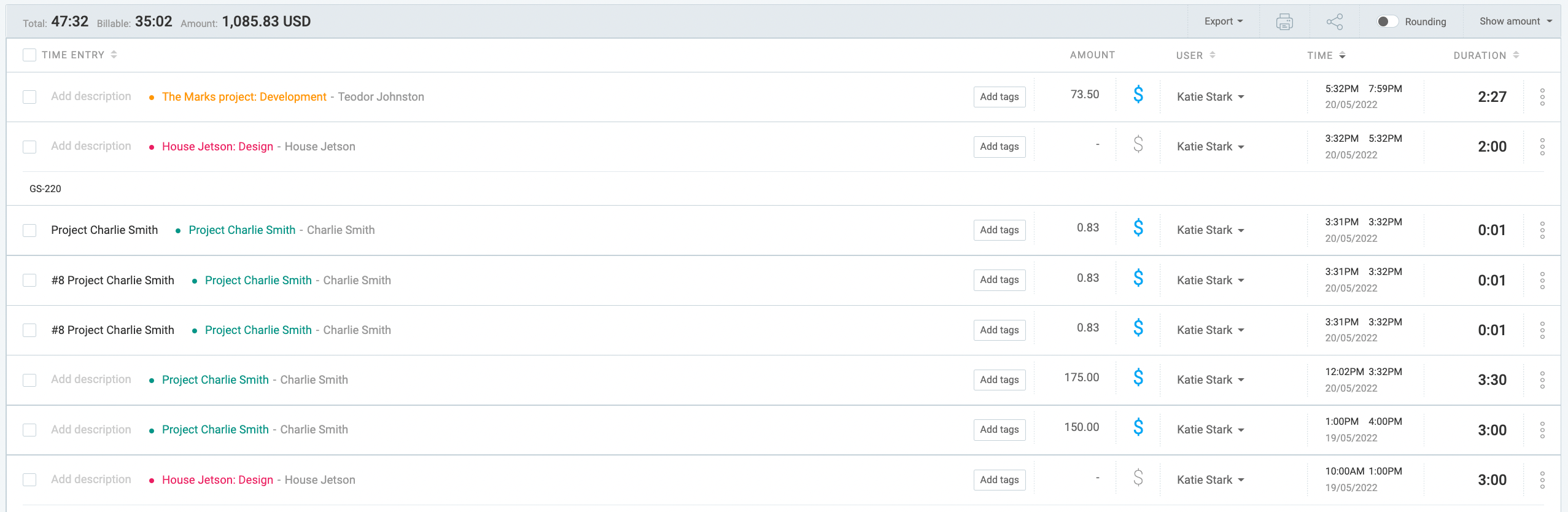
Task: Click the 19/05/2022 date of the 1:00PM entry
Action: (1351, 438)
